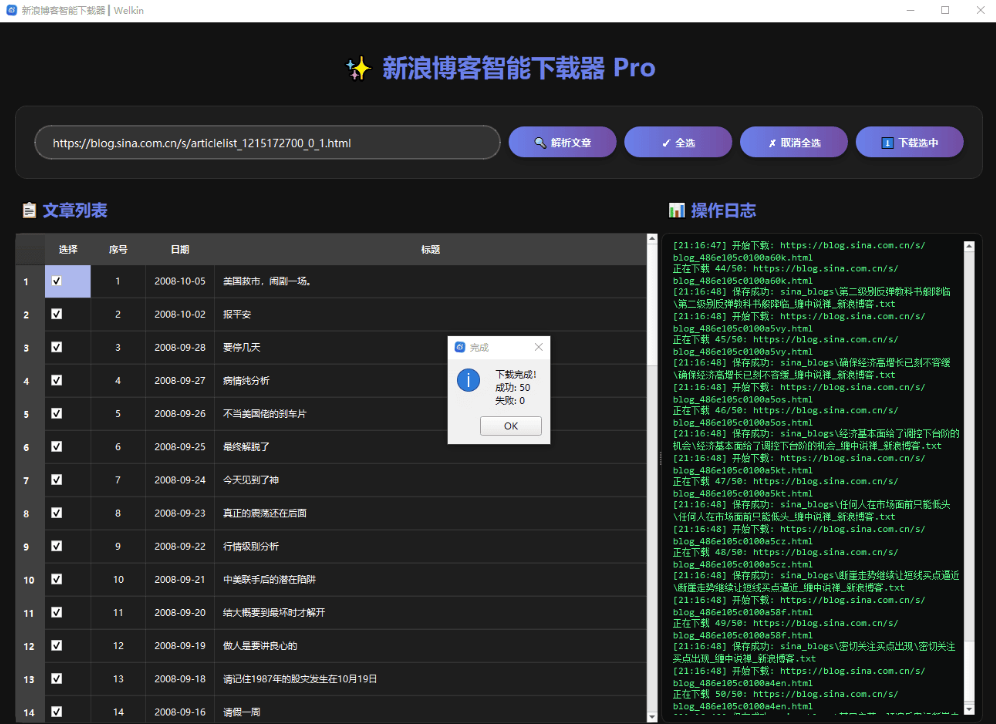Image resolution: width=996 pixels, height=724 pixels.
Task: Click row header number 13
Action: click(29, 679)
